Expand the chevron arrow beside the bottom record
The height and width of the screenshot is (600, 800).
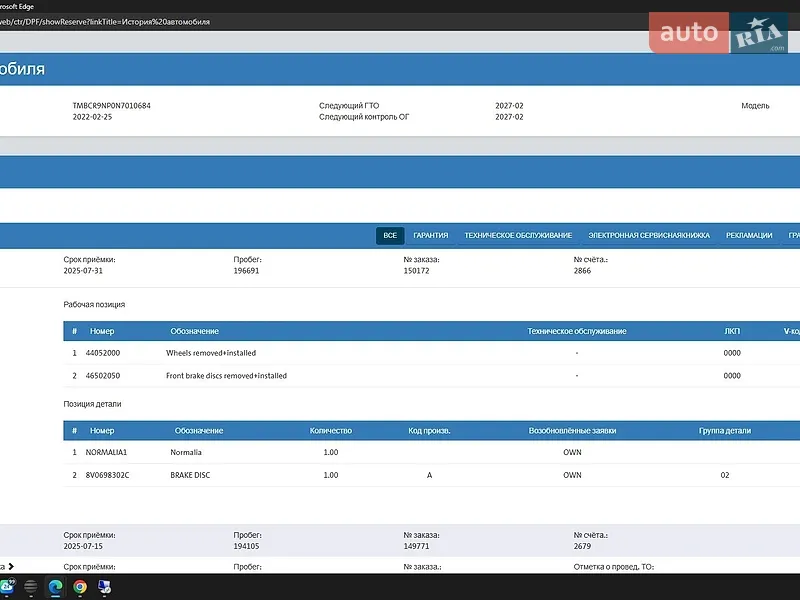pyautogui.click(x=11, y=566)
